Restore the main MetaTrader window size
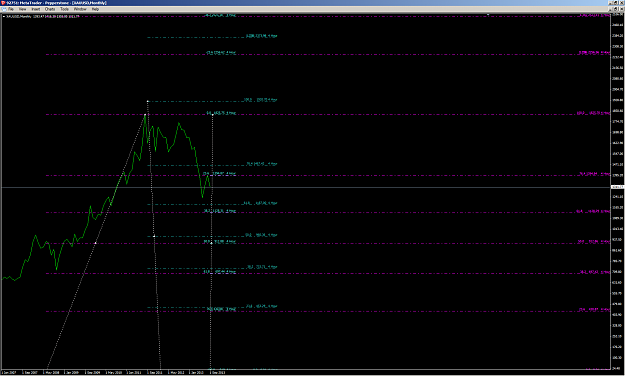This screenshot has width=625, height=376. (x=616, y=2)
